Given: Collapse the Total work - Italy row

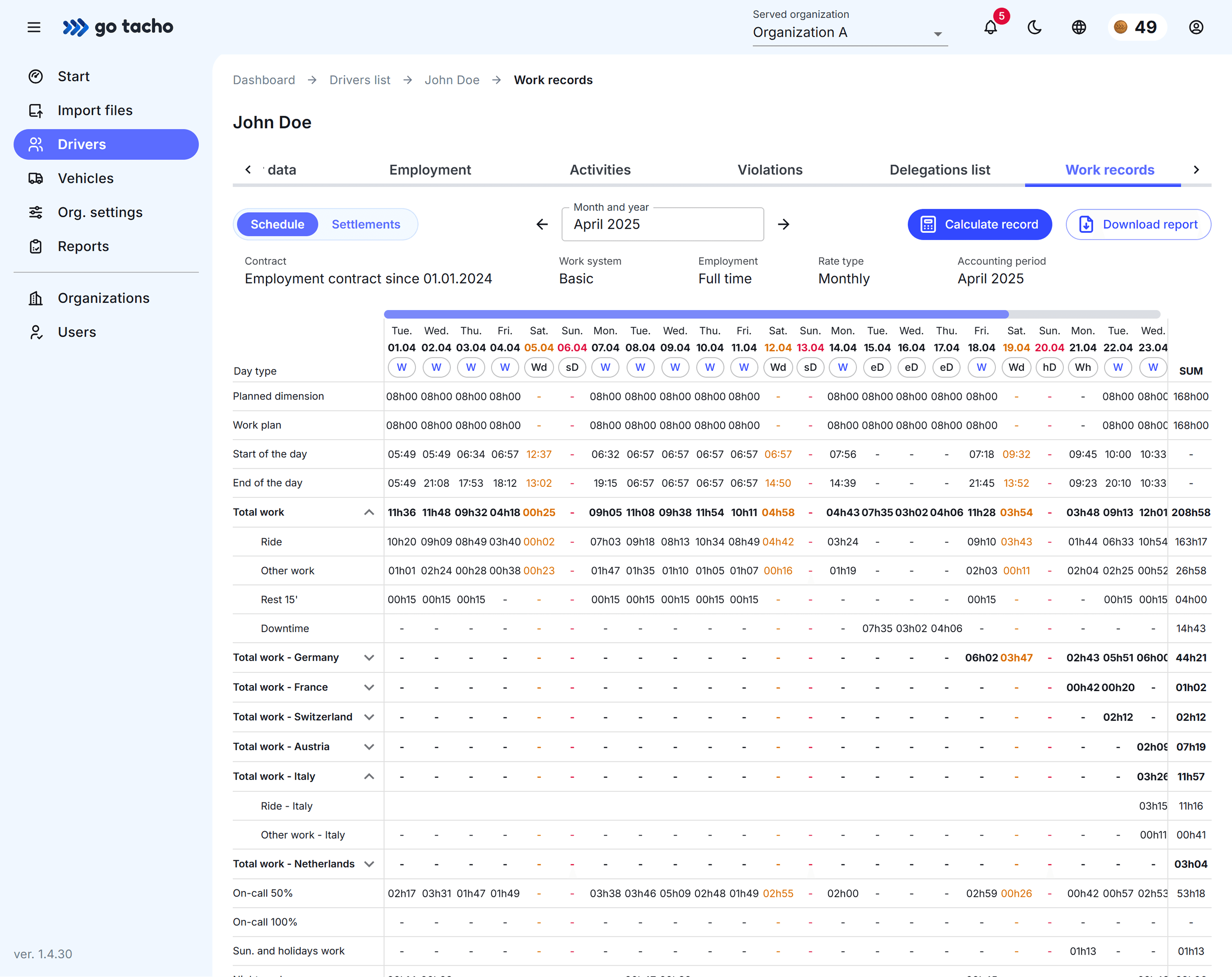Looking at the screenshot, I should [x=369, y=777].
